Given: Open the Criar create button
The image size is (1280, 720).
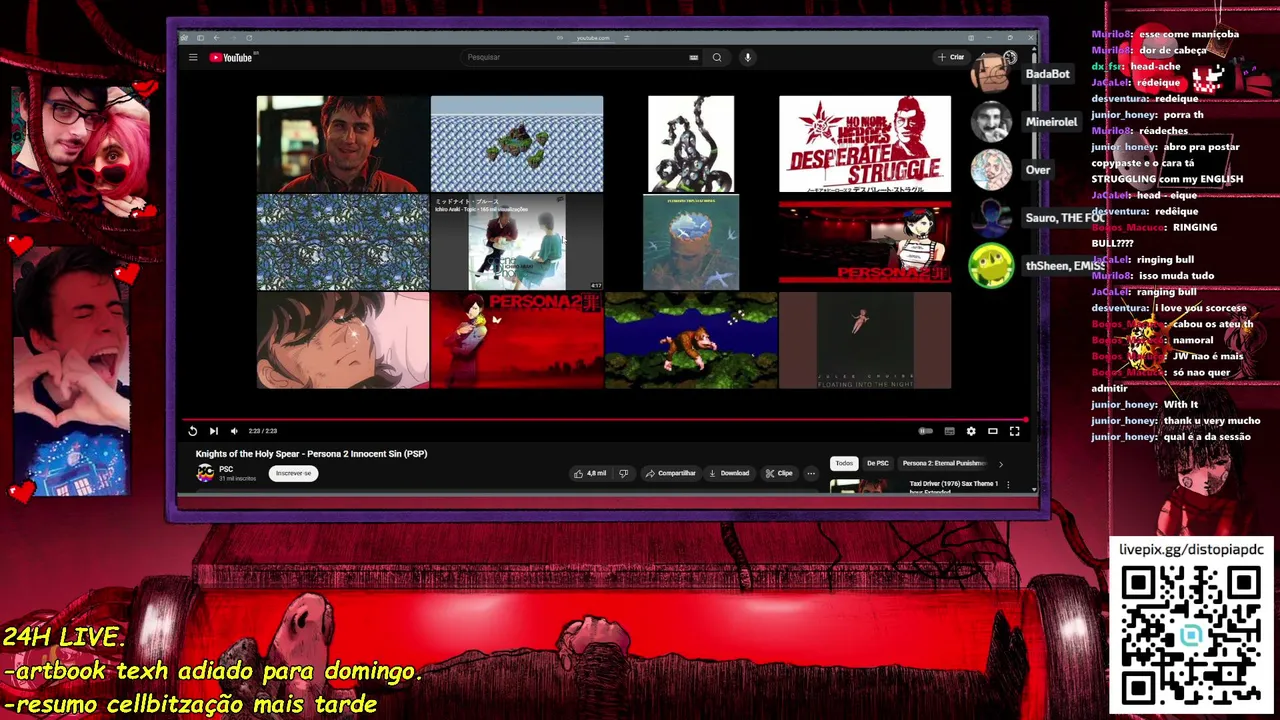Looking at the screenshot, I should (x=951, y=57).
